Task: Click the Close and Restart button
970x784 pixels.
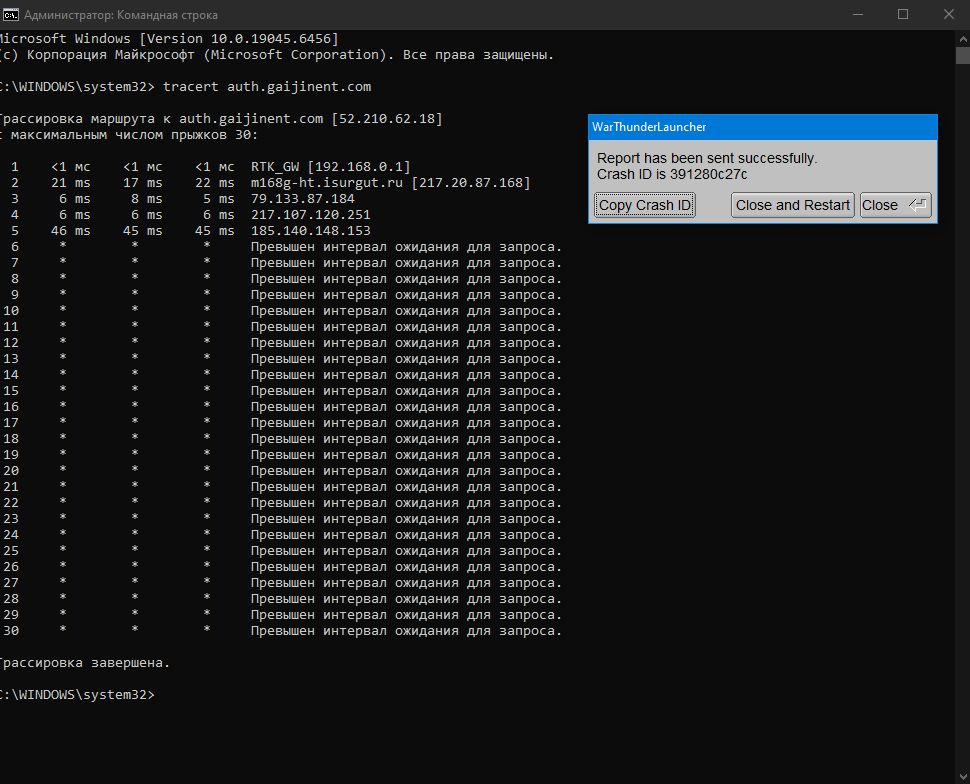Action: pos(792,205)
